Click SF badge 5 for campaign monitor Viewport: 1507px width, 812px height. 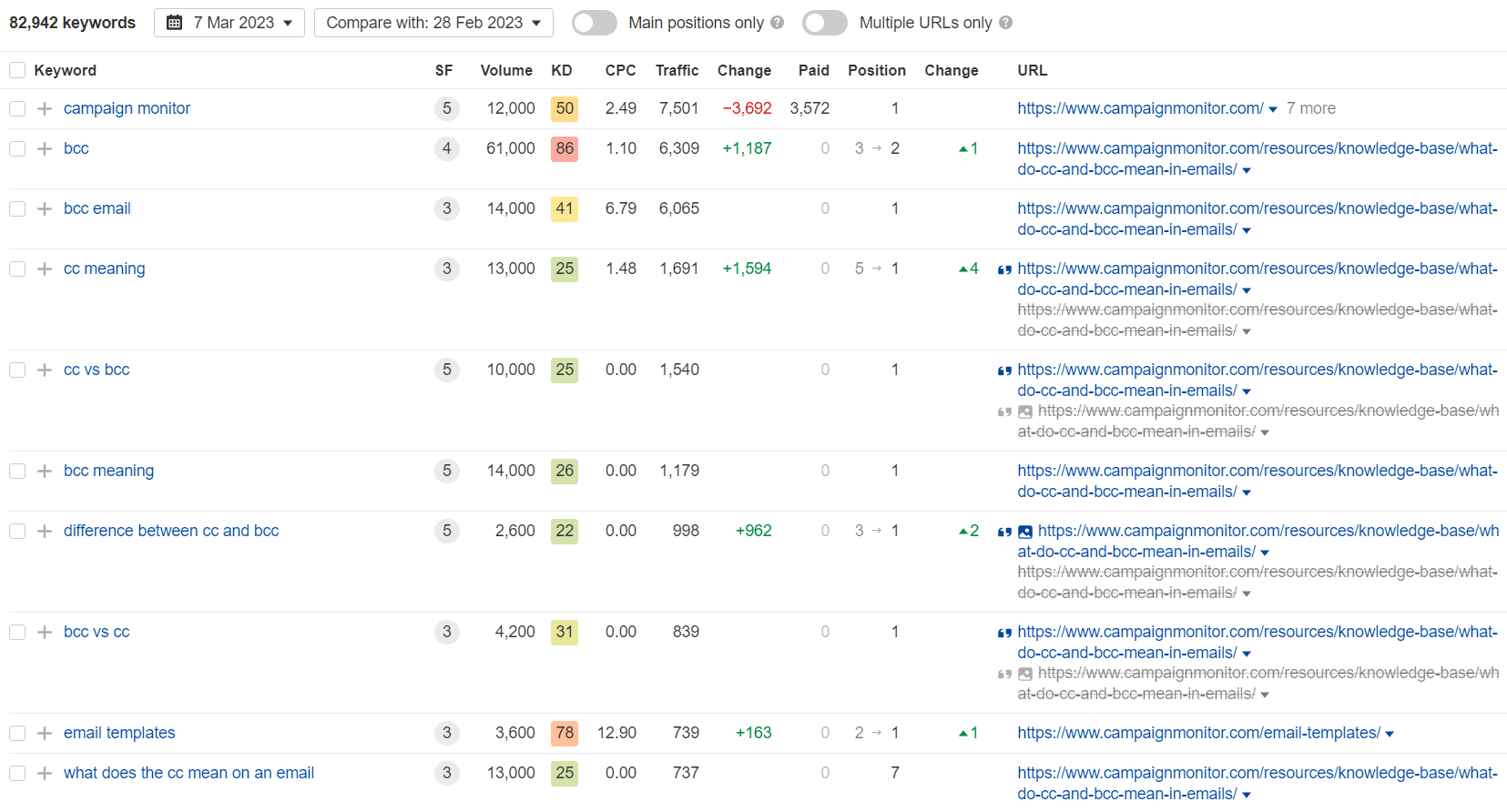[447, 108]
